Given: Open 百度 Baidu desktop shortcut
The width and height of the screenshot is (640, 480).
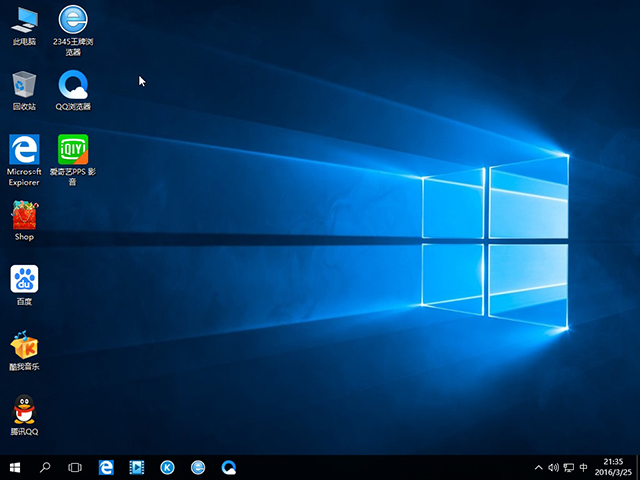Looking at the screenshot, I should pyautogui.click(x=24, y=280).
